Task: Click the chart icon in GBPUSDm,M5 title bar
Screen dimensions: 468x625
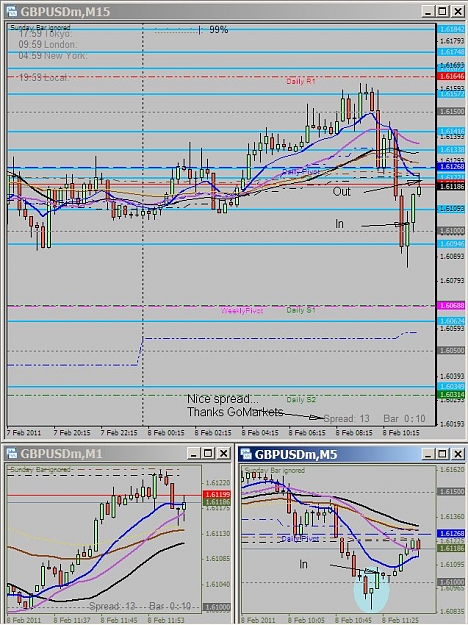Action: click(x=246, y=454)
